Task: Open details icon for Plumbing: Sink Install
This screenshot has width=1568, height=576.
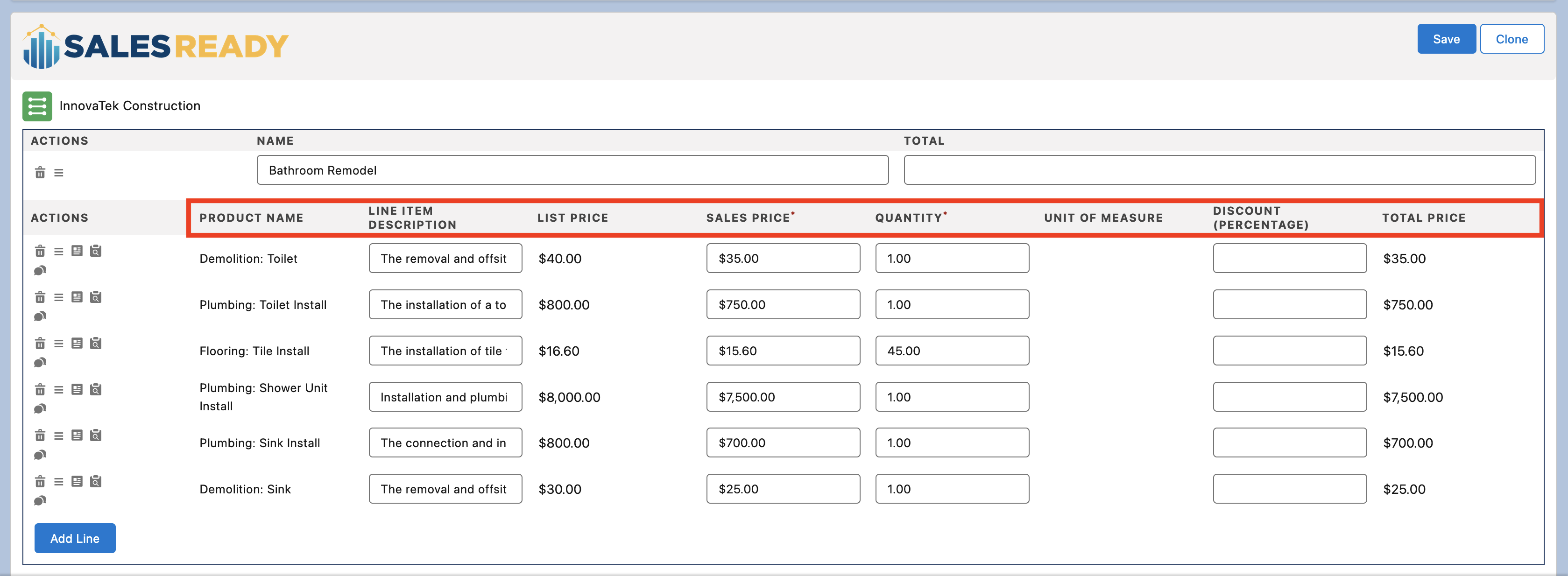Action: 77,436
